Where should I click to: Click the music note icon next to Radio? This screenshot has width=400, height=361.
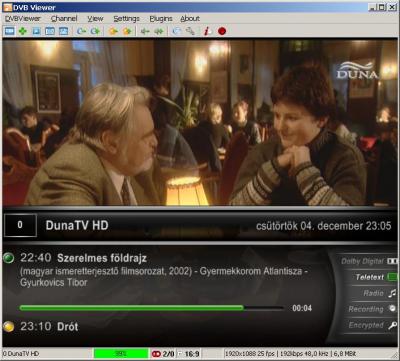click(x=393, y=293)
